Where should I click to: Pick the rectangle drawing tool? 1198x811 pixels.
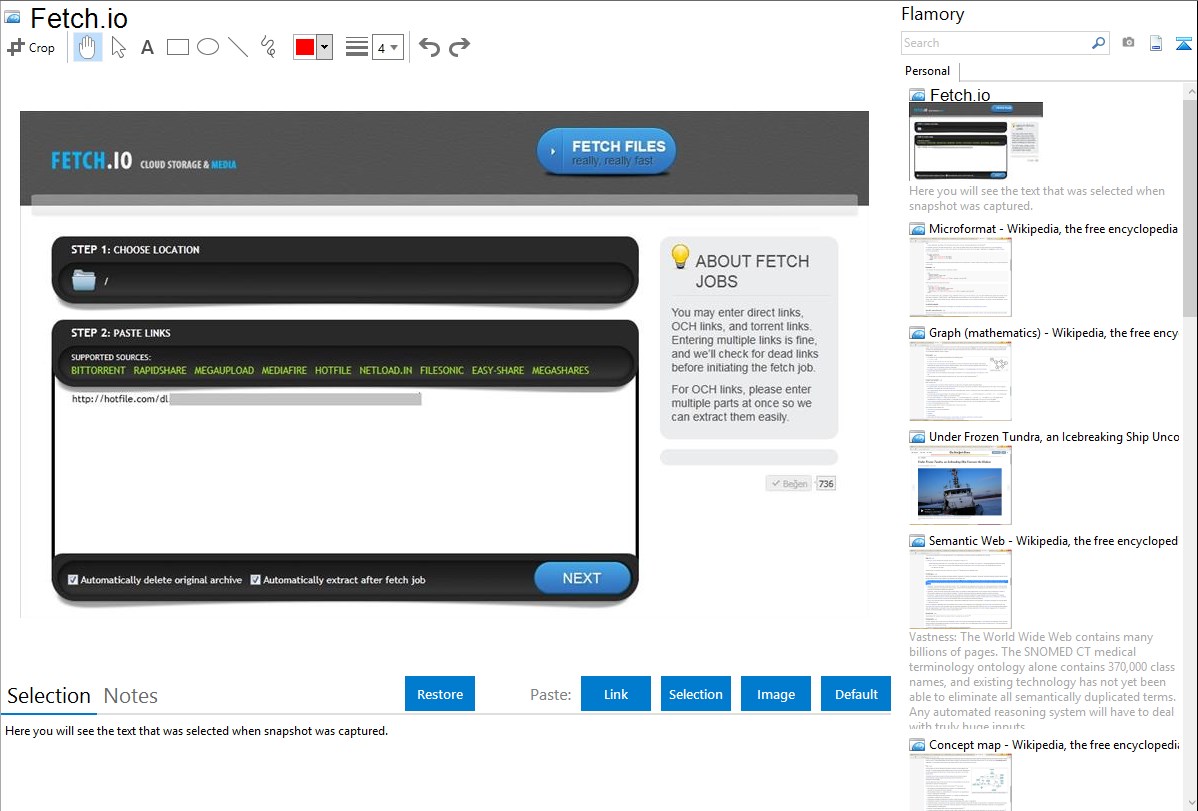pos(177,47)
